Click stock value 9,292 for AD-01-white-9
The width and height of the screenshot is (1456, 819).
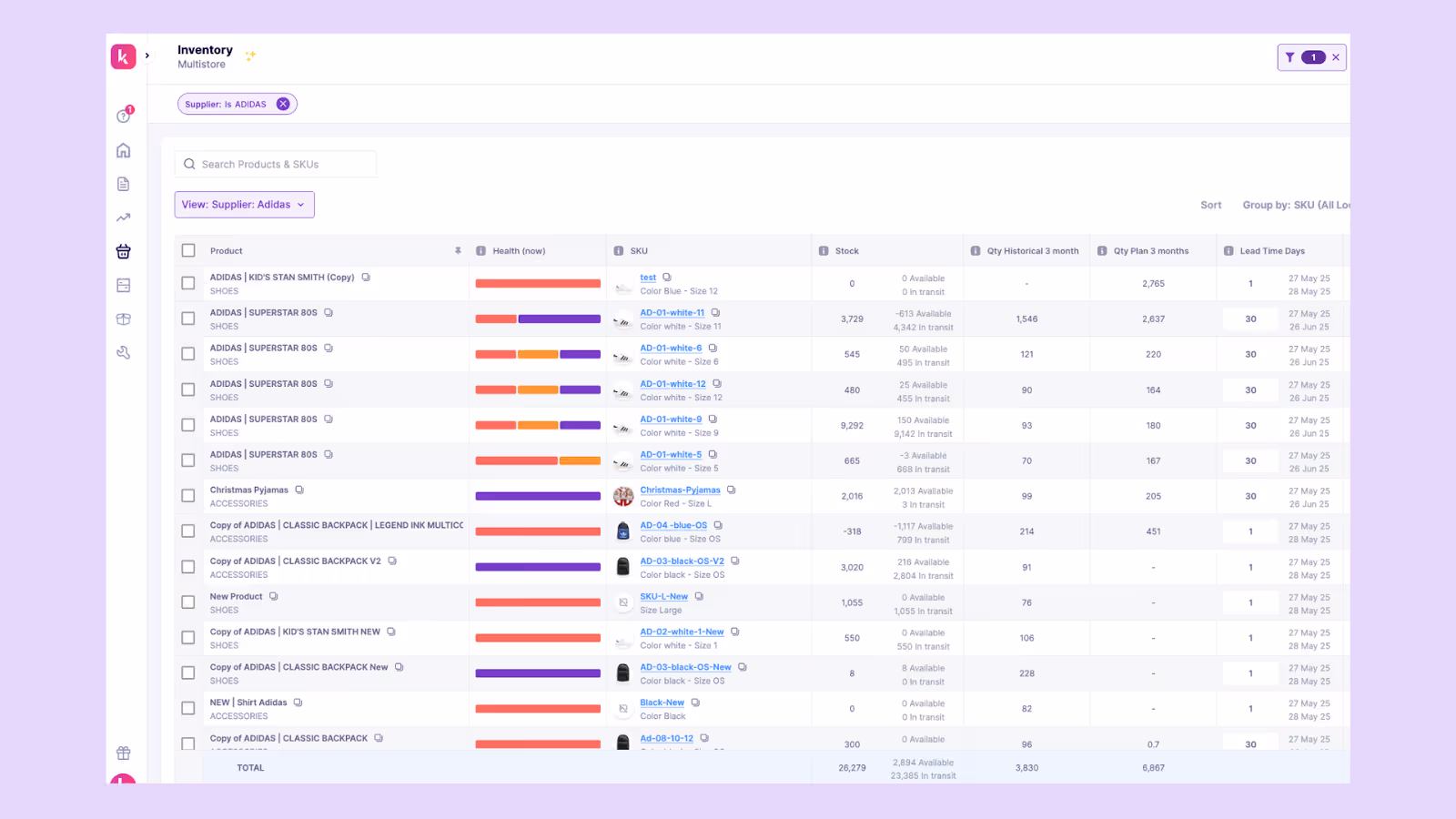[852, 426]
